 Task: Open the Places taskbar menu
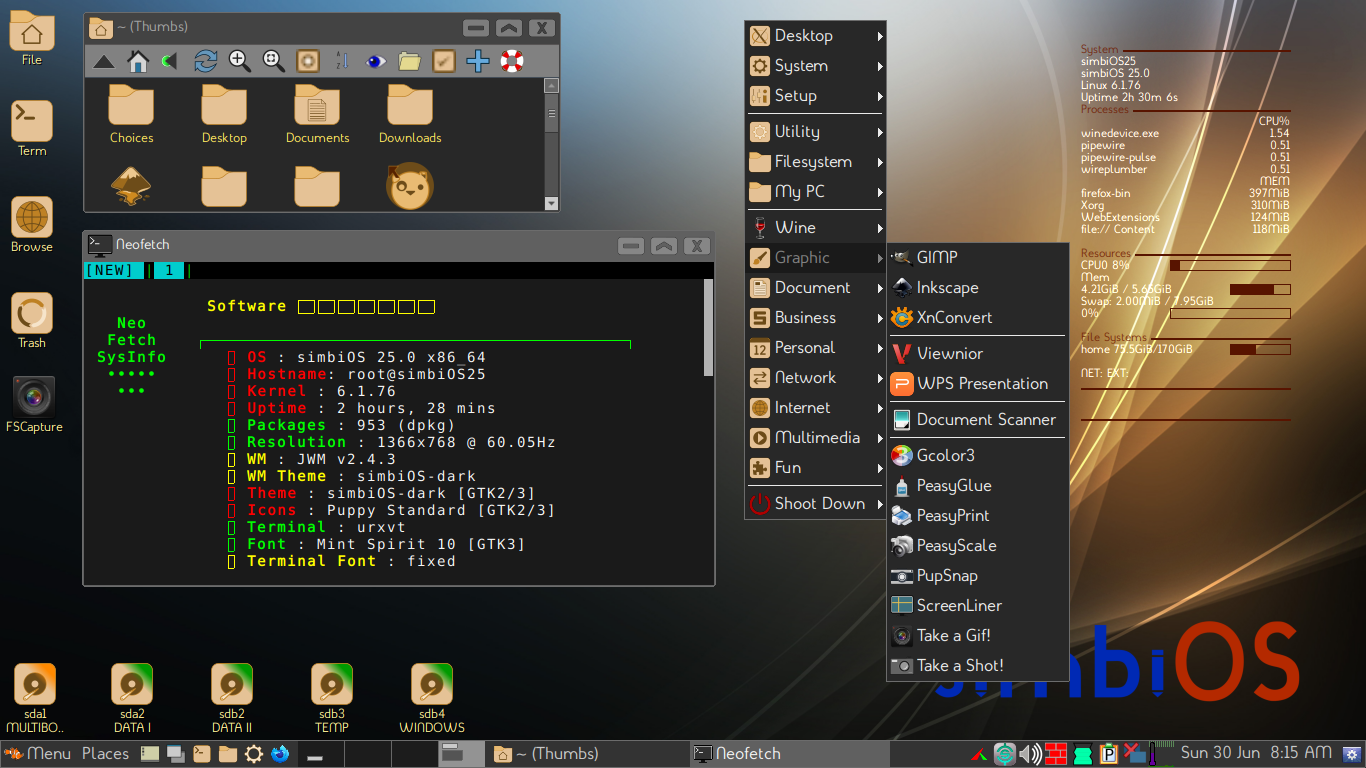[105, 754]
